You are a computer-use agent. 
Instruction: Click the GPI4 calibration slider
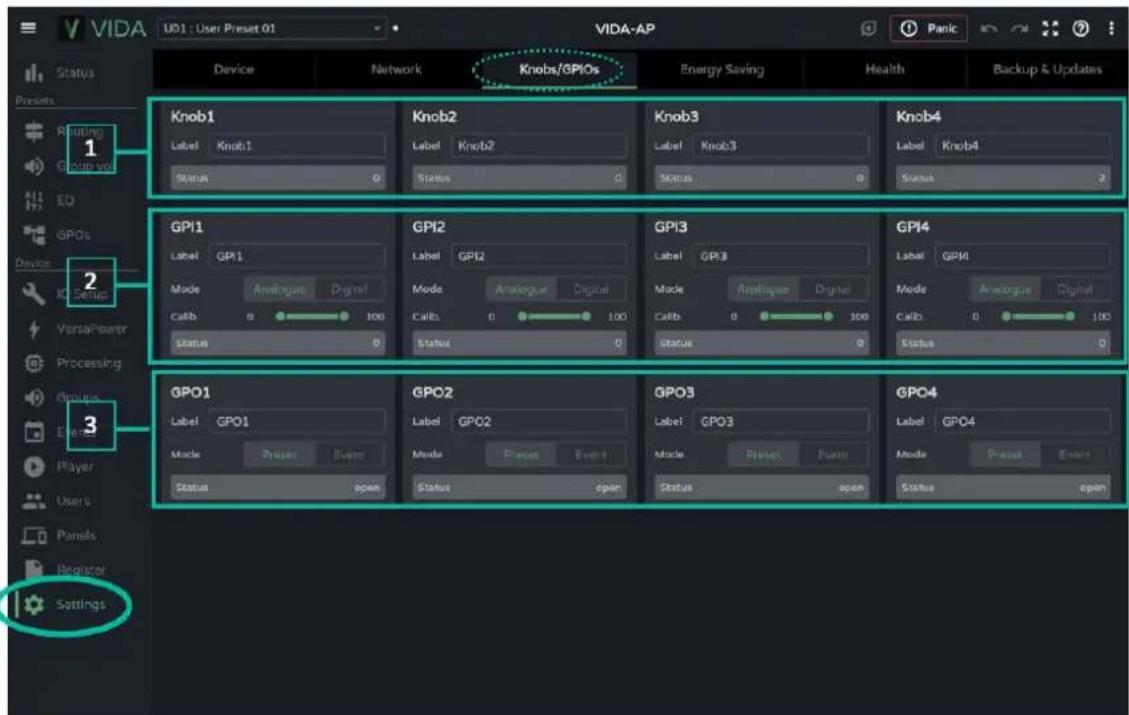coord(1038,317)
